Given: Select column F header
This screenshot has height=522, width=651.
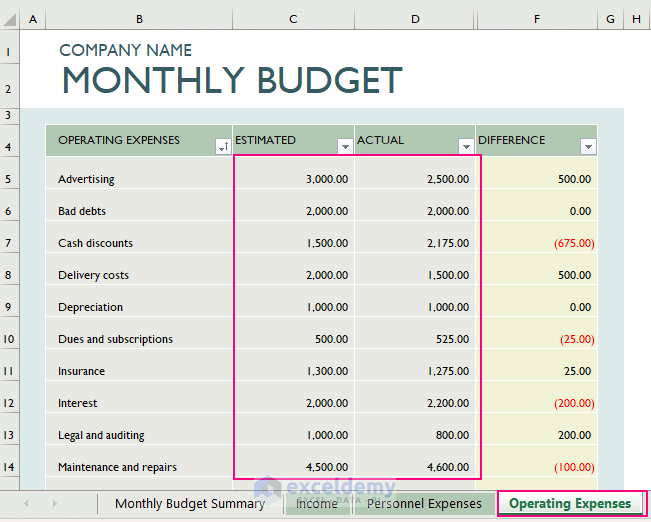Looking at the screenshot, I should pyautogui.click(x=537, y=19).
